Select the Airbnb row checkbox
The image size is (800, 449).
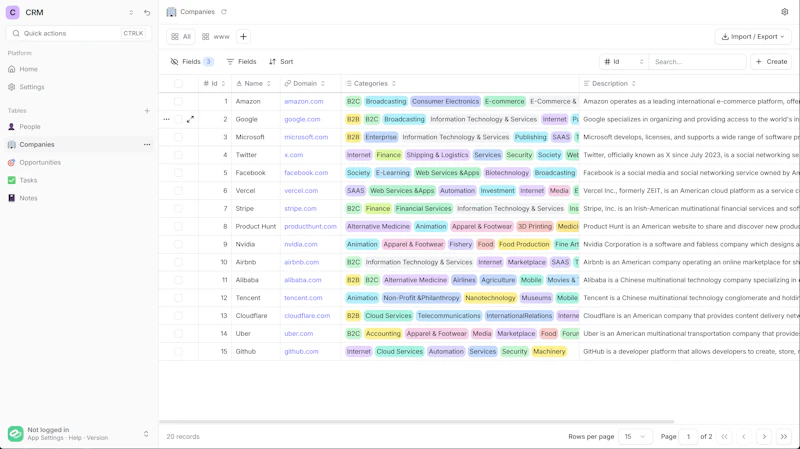click(178, 262)
